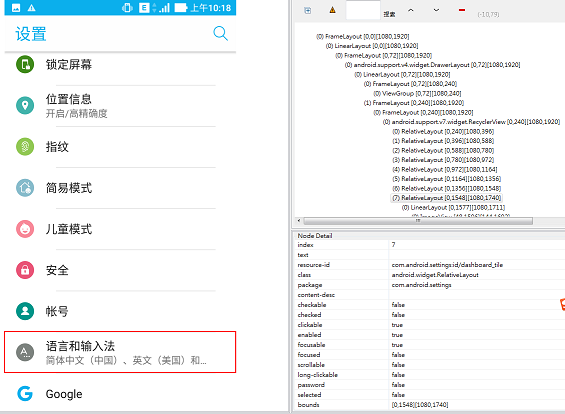Open 帐号 settings entry
This screenshot has height=414, width=565.
tap(120, 311)
